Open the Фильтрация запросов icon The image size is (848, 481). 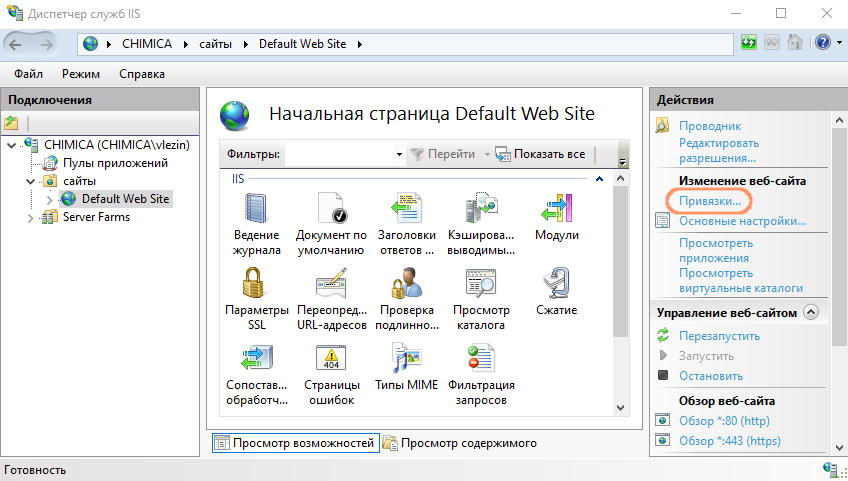point(481,360)
